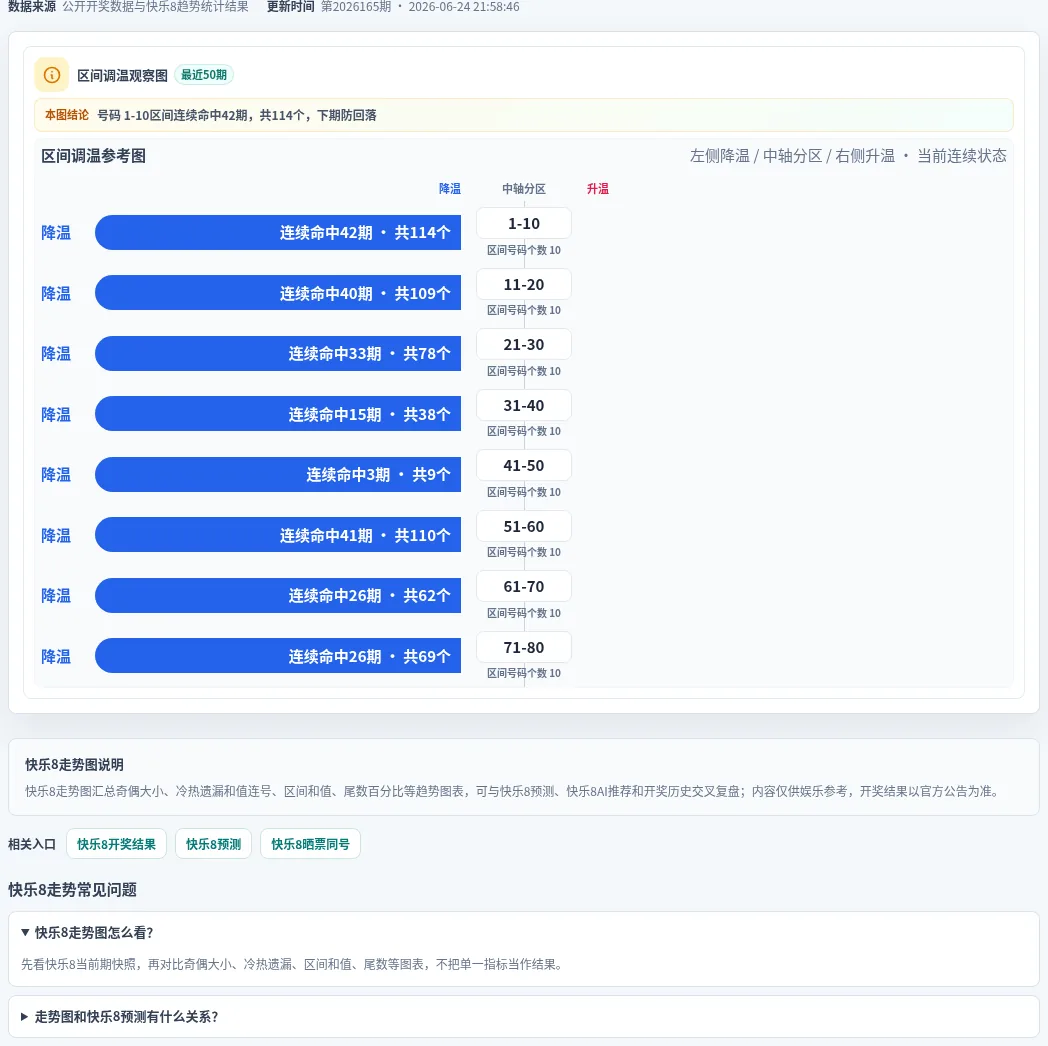The height and width of the screenshot is (1046, 1048).
Task: Select the 61-70 interval box
Action: pos(524,586)
